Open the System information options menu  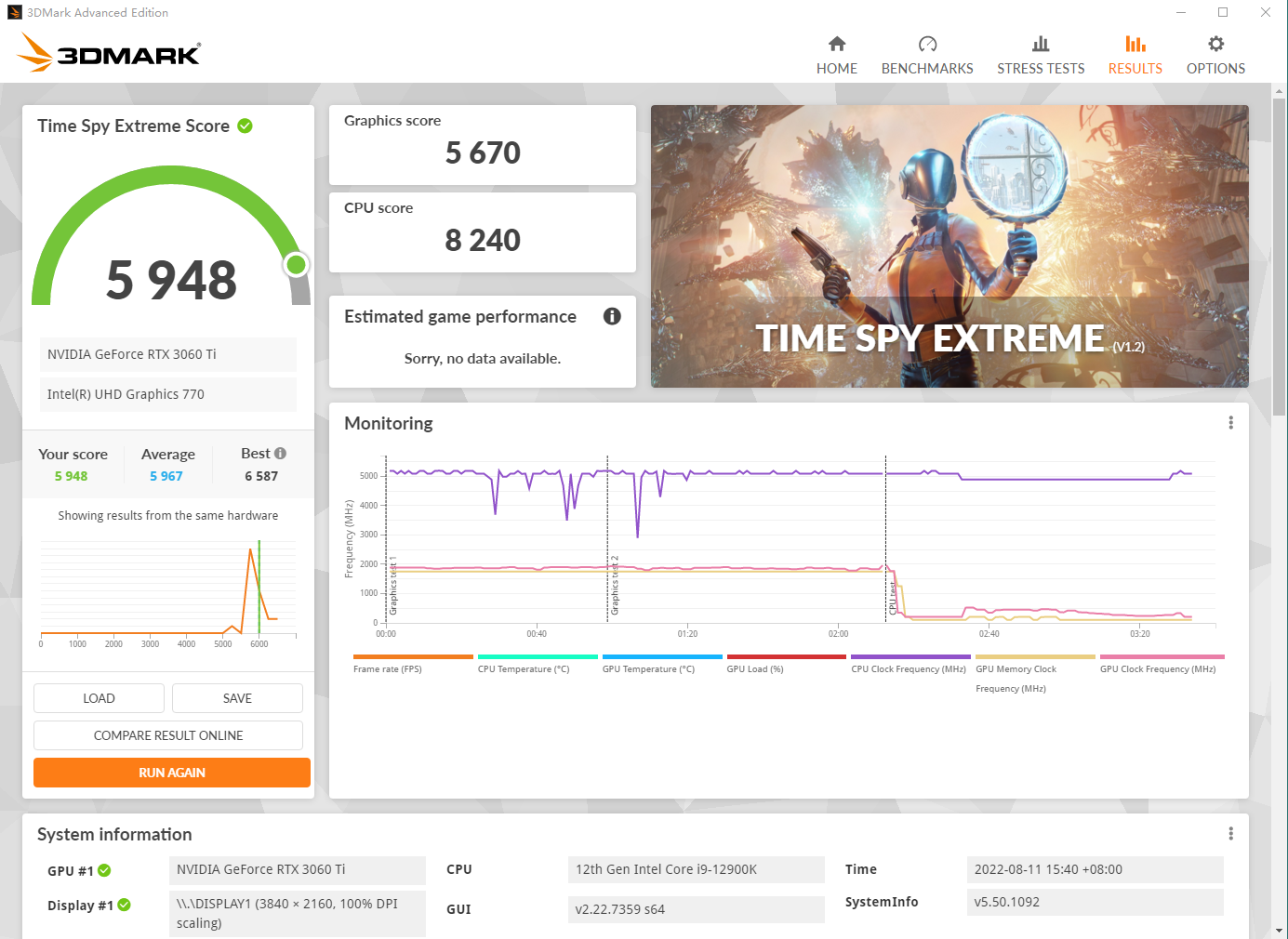click(x=1230, y=832)
